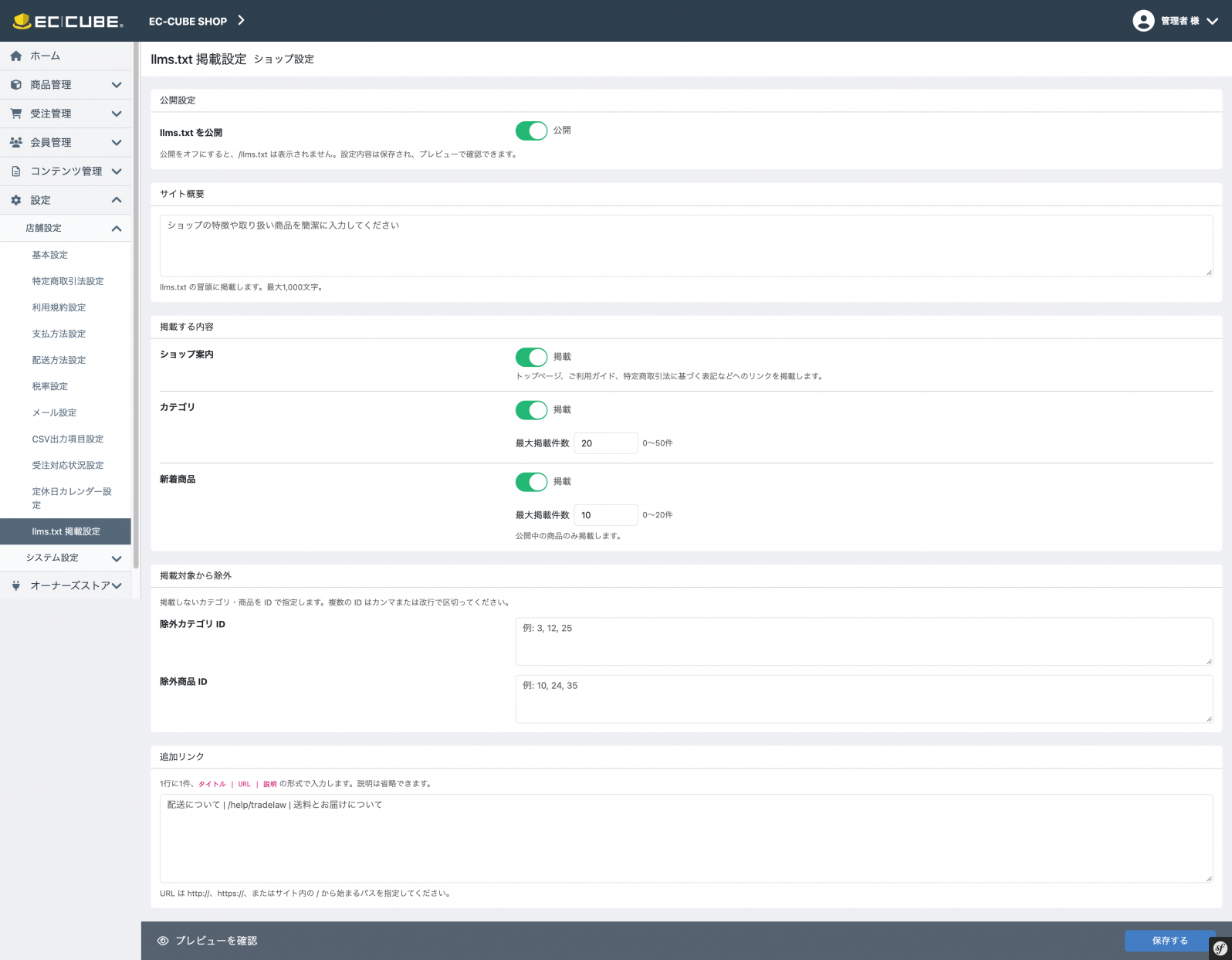Expand the 商品管理 menu chevron
Viewport: 1232px width, 960px height.
117,85
